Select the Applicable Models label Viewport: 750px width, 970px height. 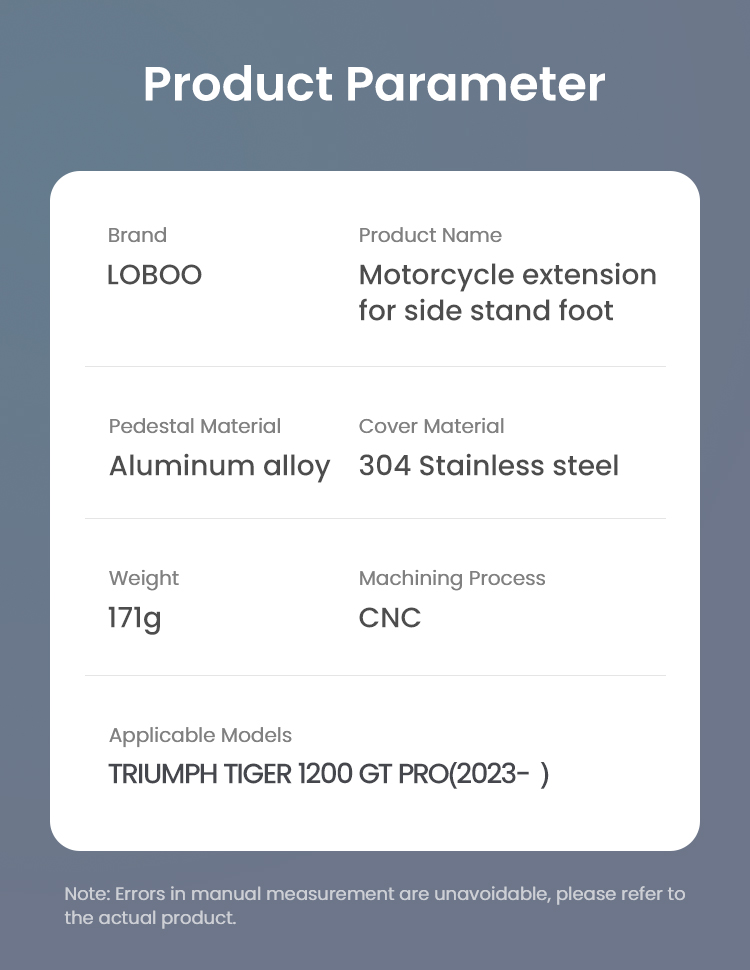(200, 736)
